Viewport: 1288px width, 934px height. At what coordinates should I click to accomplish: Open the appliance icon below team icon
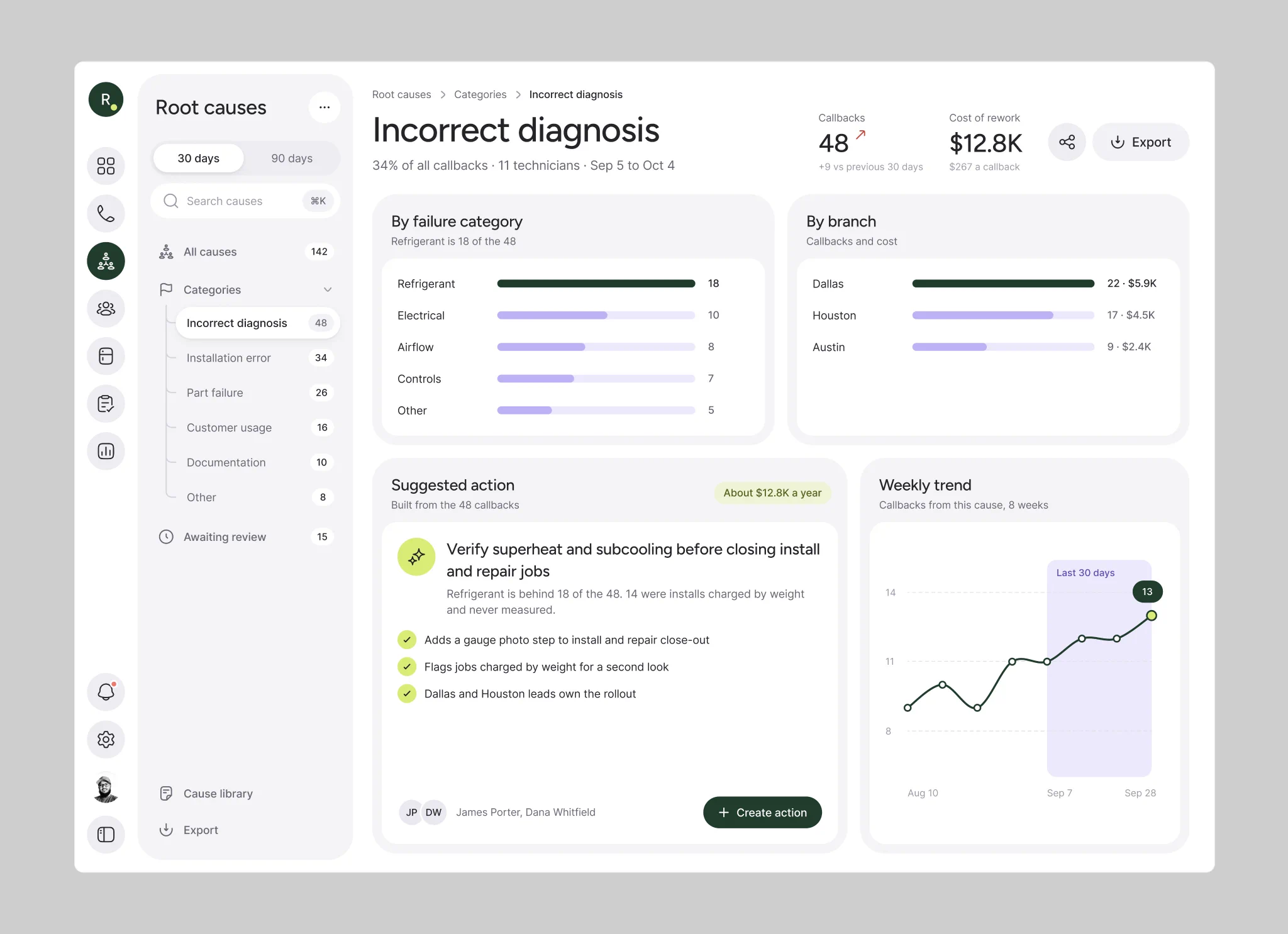point(106,356)
